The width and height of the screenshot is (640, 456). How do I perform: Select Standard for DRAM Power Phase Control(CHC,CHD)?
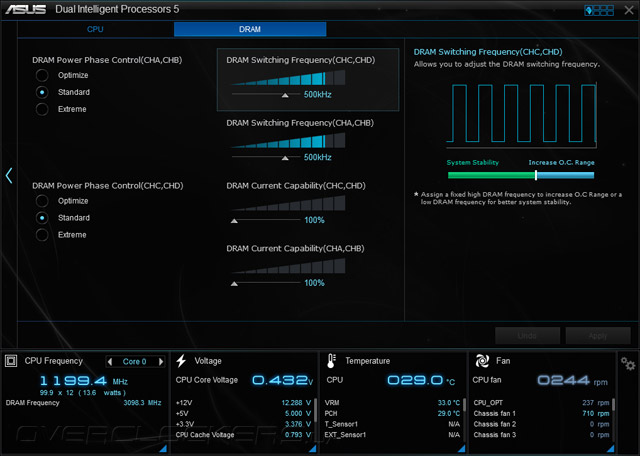click(42, 218)
